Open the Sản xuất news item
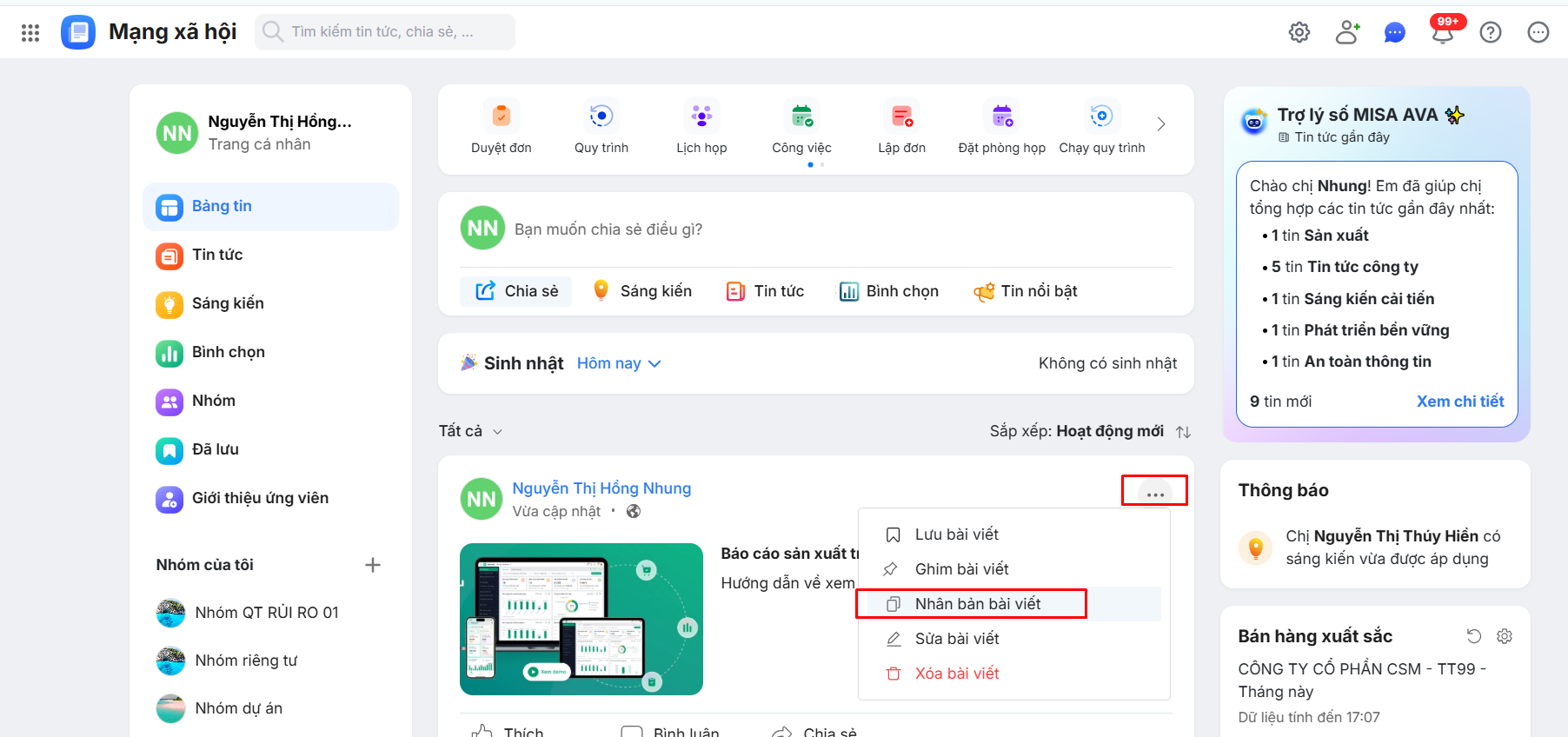Screen dimensions: 1568x737 tap(1319, 236)
